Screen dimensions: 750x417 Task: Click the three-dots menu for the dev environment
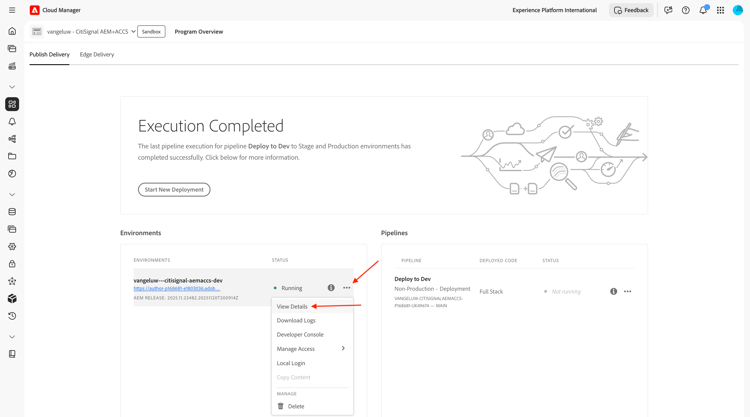click(x=347, y=288)
